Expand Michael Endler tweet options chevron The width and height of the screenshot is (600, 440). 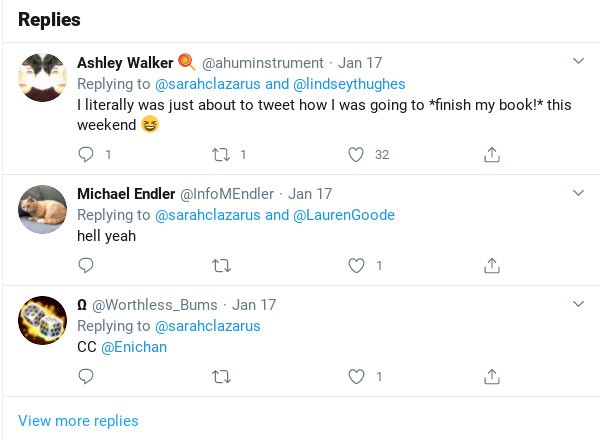click(x=578, y=192)
